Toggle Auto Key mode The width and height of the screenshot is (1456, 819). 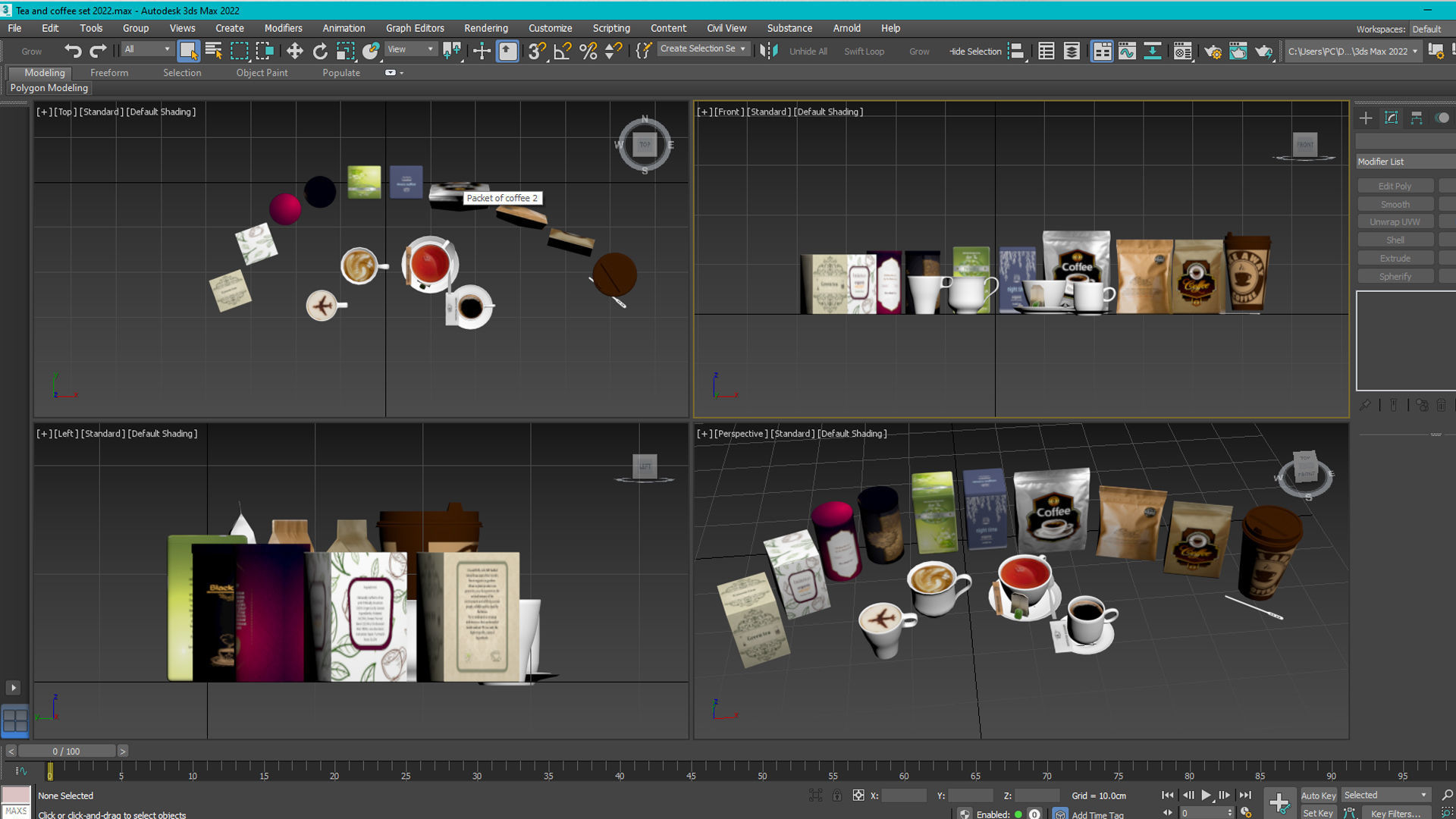(x=1318, y=795)
